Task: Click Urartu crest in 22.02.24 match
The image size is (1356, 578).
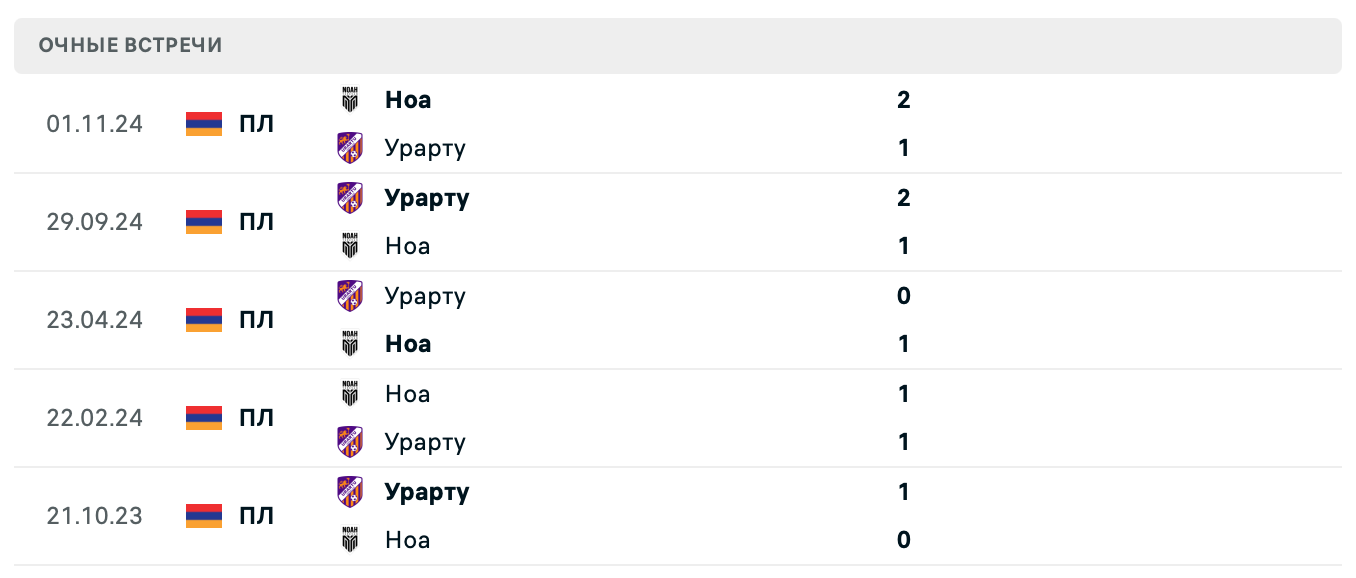Action: point(349,442)
